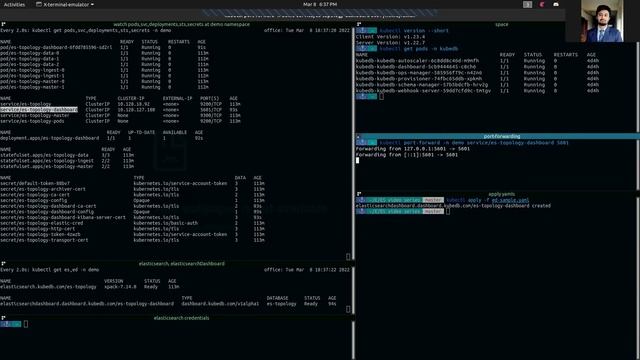Select the 'space' terminal pane title
Screen dimensions: 640x360
pyautogui.click(x=502, y=24)
